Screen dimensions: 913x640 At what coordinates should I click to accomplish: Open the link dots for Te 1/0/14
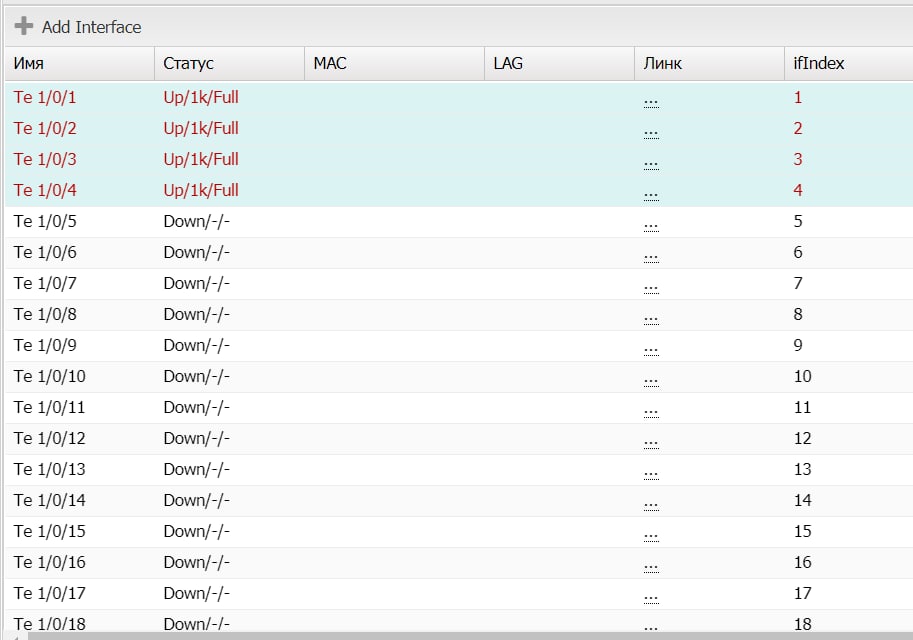click(x=651, y=506)
